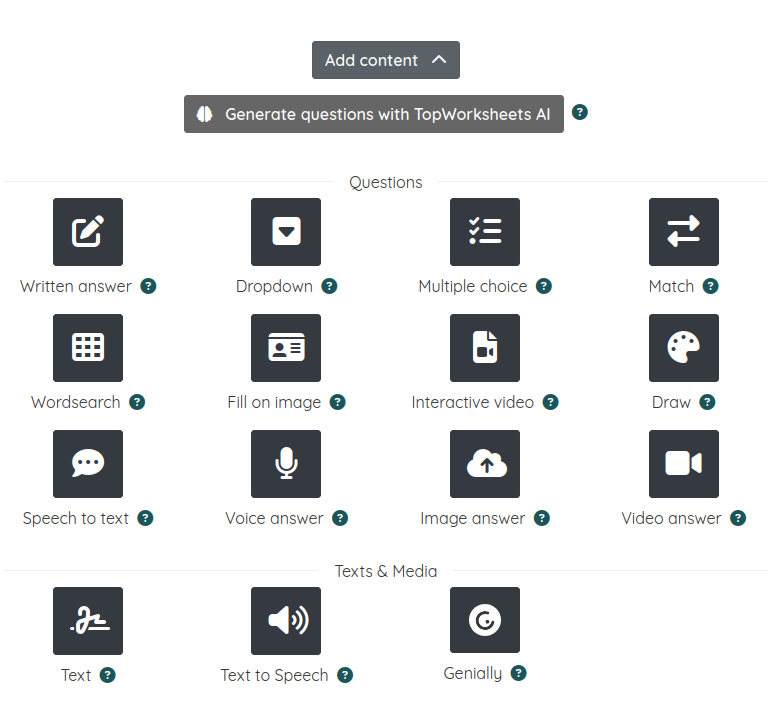Image resolution: width=784 pixels, height=728 pixels.
Task: Click the Speech to text label
Action: click(76, 518)
